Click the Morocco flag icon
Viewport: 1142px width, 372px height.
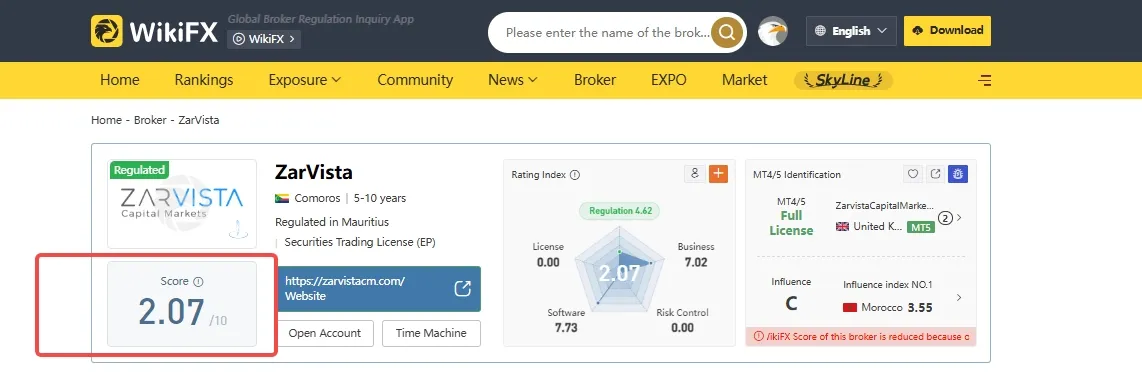click(x=849, y=307)
